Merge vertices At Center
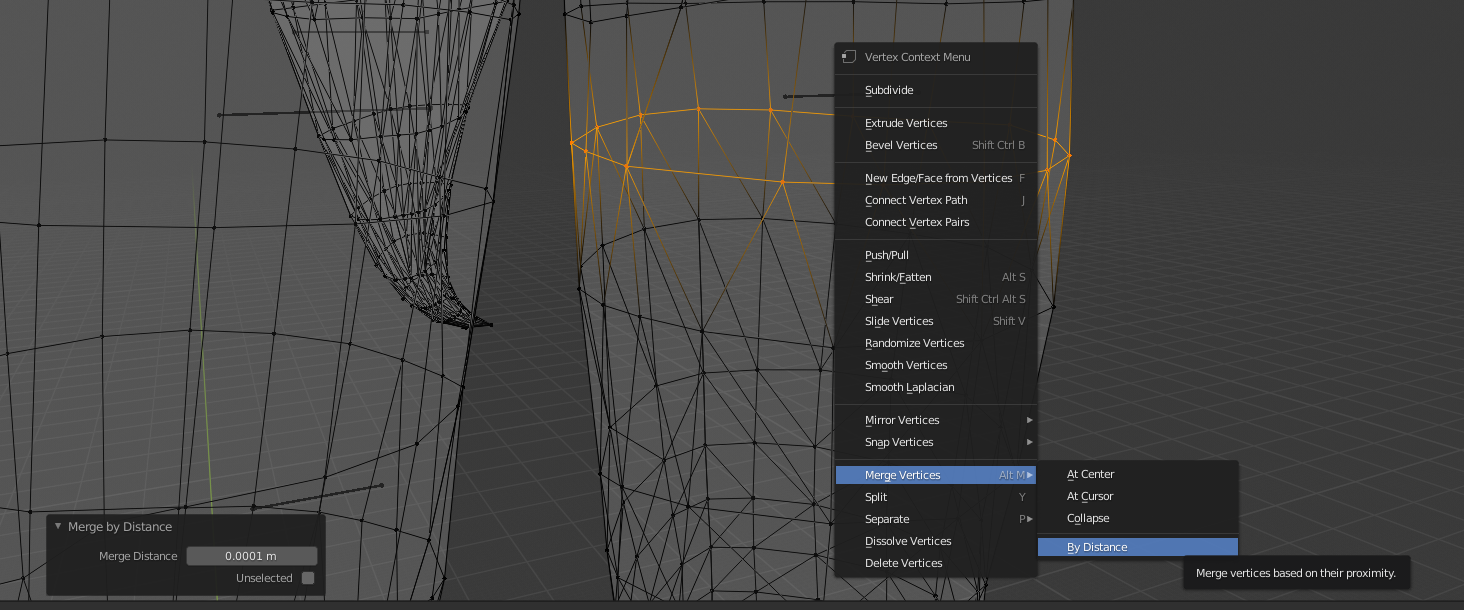The width and height of the screenshot is (1464, 610). (1138, 474)
